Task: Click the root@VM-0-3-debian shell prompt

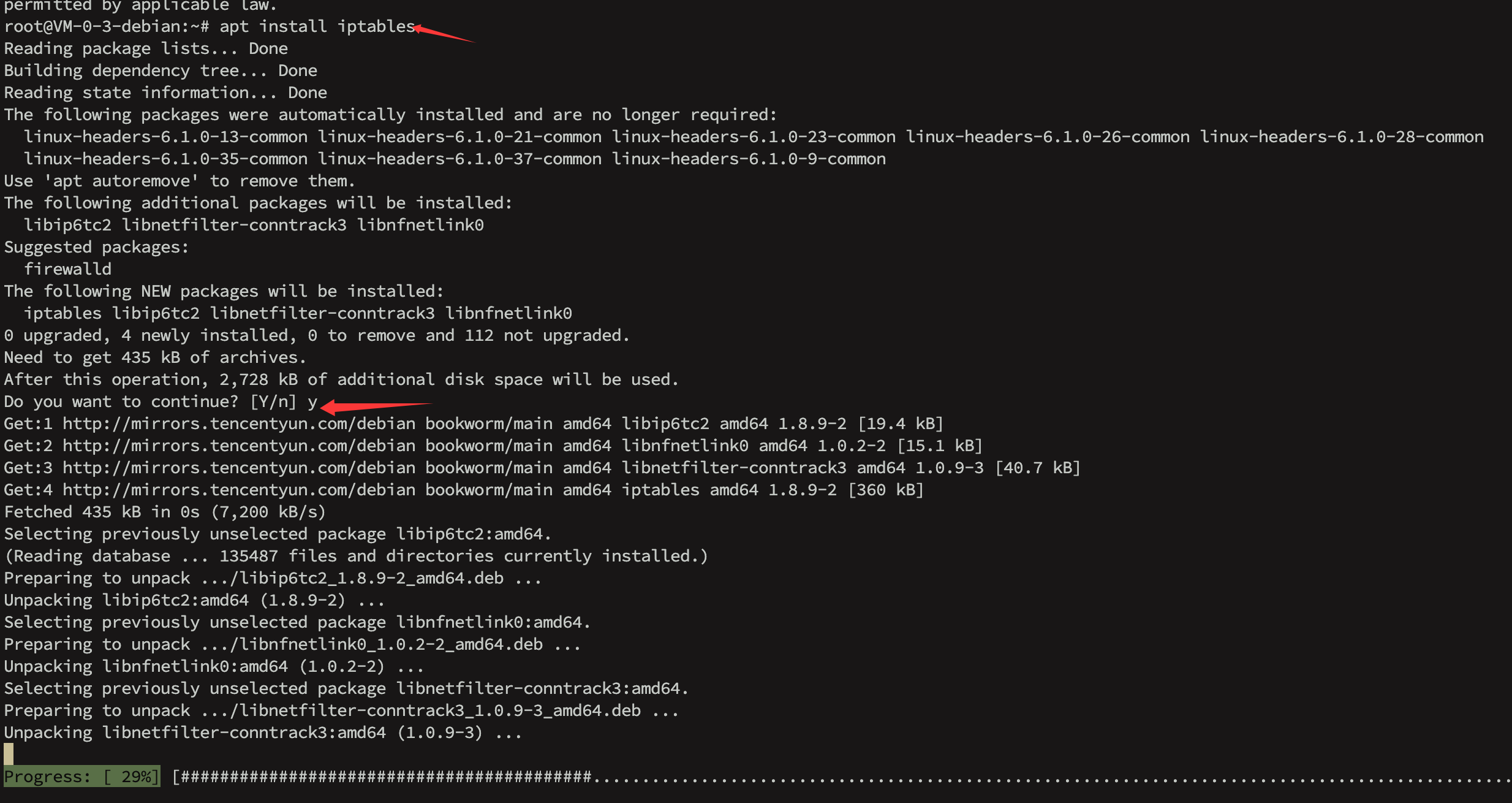Action: point(107,26)
